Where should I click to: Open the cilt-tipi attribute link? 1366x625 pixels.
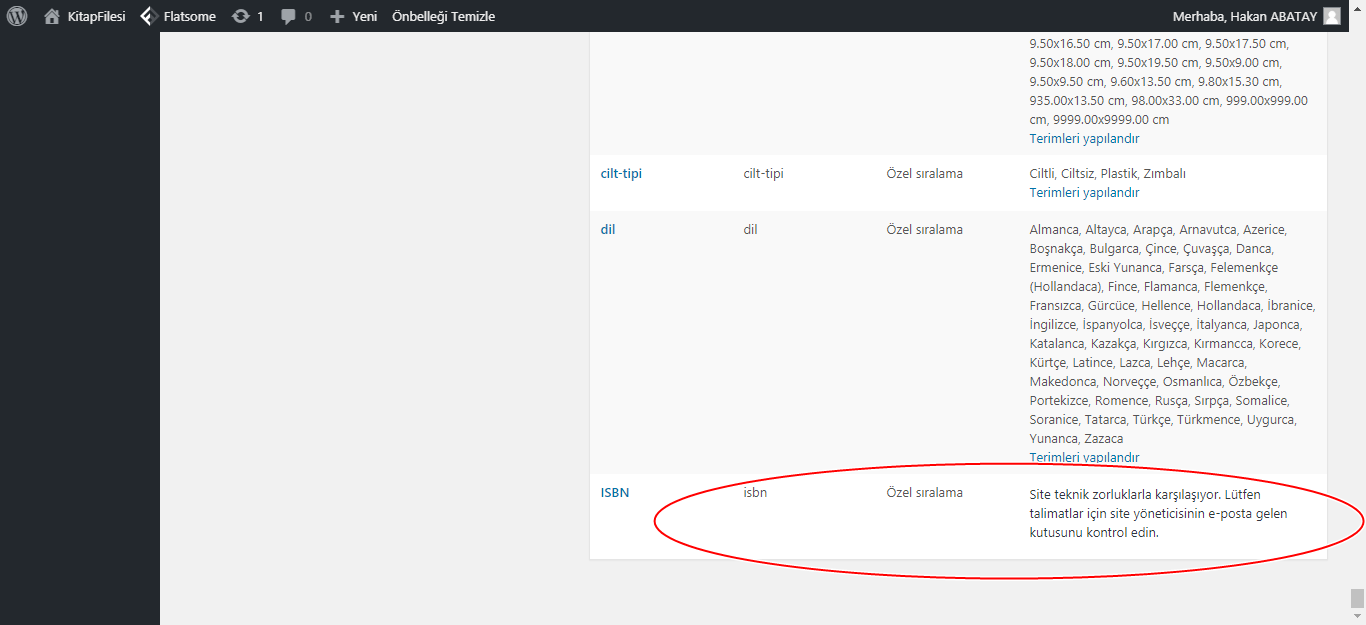coord(621,173)
